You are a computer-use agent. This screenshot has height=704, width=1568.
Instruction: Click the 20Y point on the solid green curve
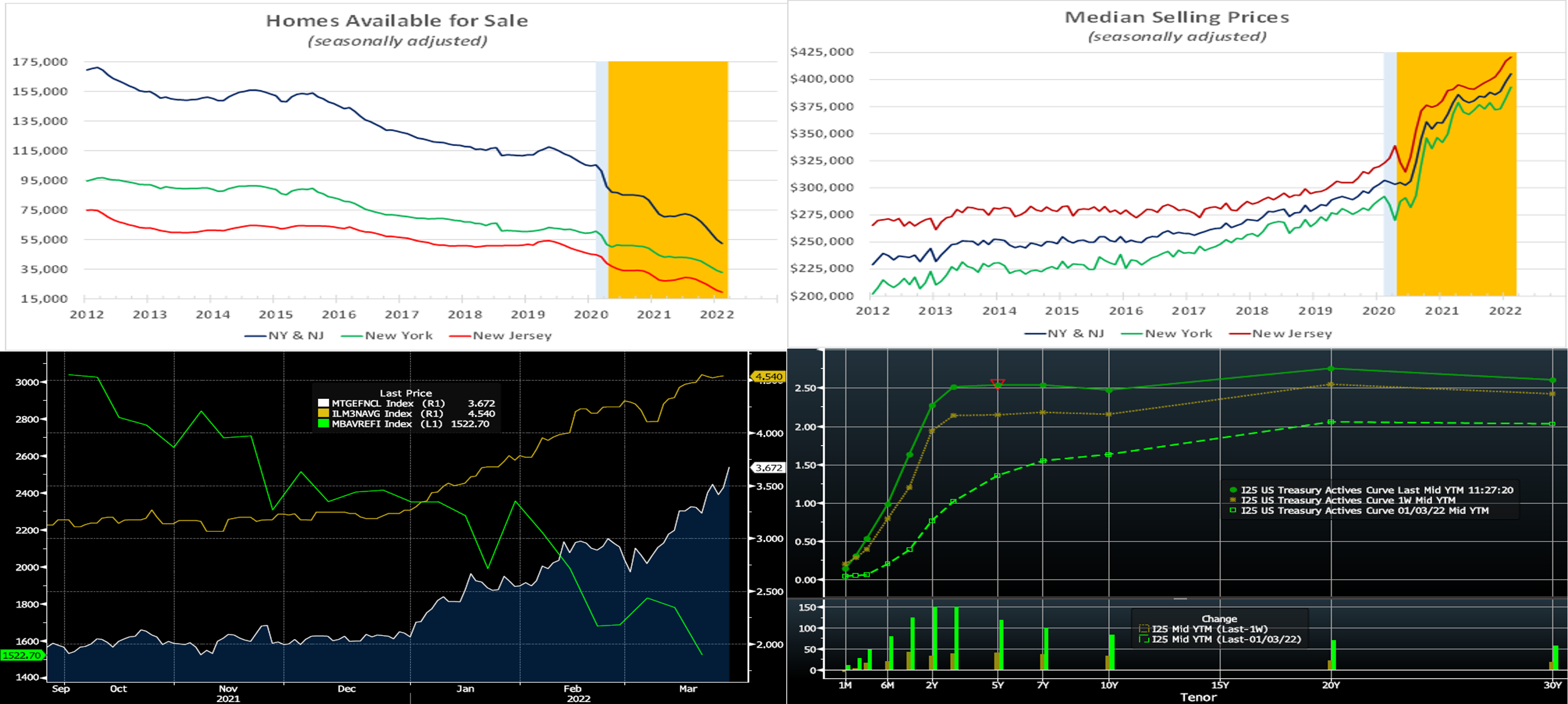pos(1331,369)
